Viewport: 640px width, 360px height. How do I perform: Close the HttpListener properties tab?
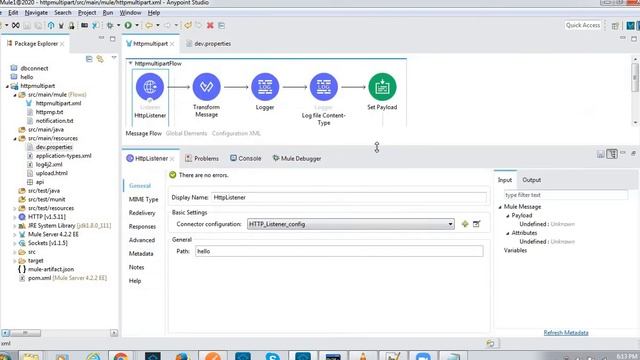(x=172, y=158)
